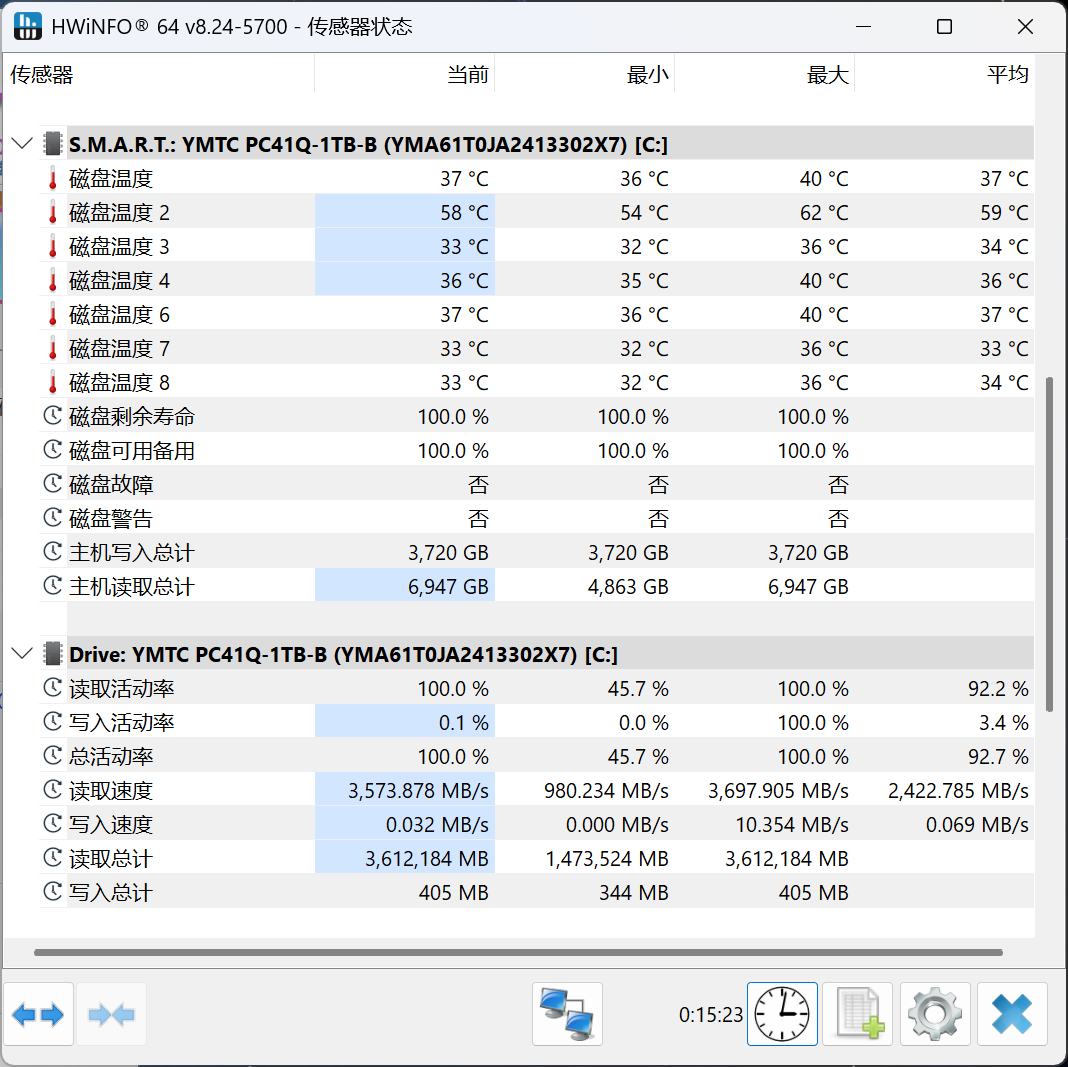Click the 平均 column header
The width and height of the screenshot is (1068, 1067).
pyautogui.click(x=944, y=74)
